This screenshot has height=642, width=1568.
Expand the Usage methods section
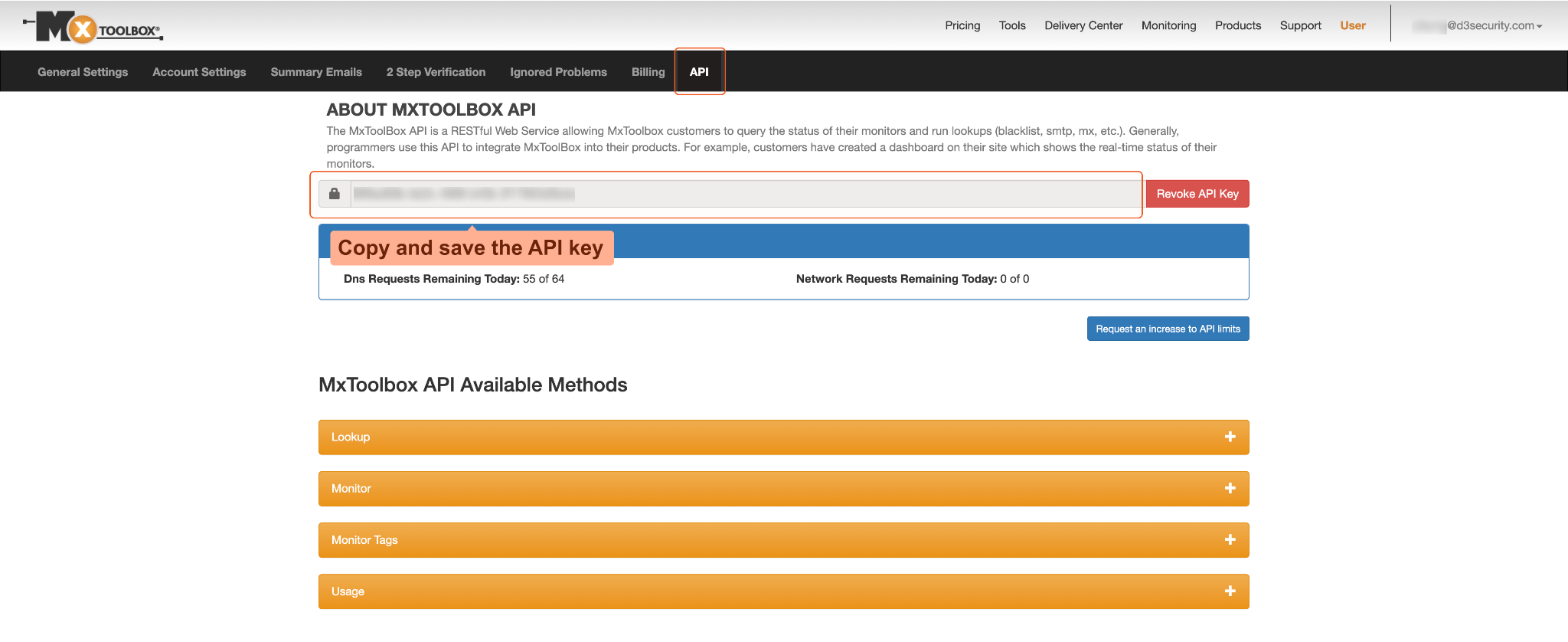[x=348, y=591]
